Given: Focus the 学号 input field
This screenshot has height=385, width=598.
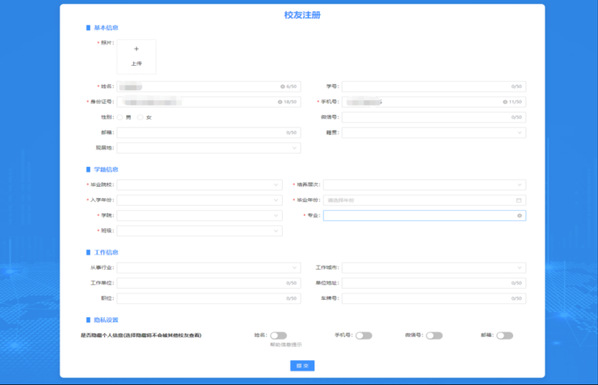Looking at the screenshot, I should 434,87.
